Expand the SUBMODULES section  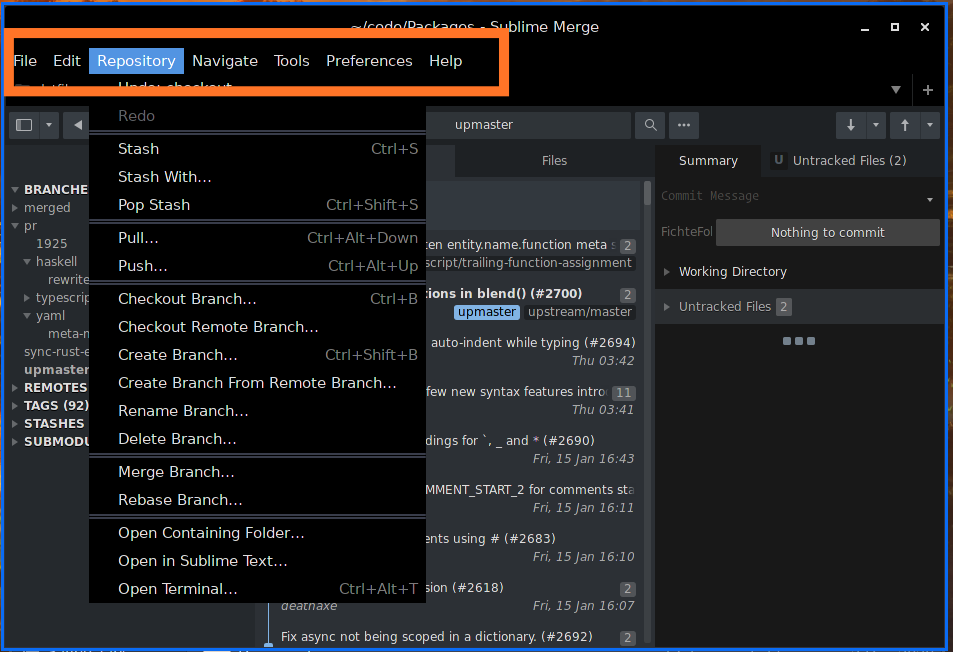click(x=15, y=442)
